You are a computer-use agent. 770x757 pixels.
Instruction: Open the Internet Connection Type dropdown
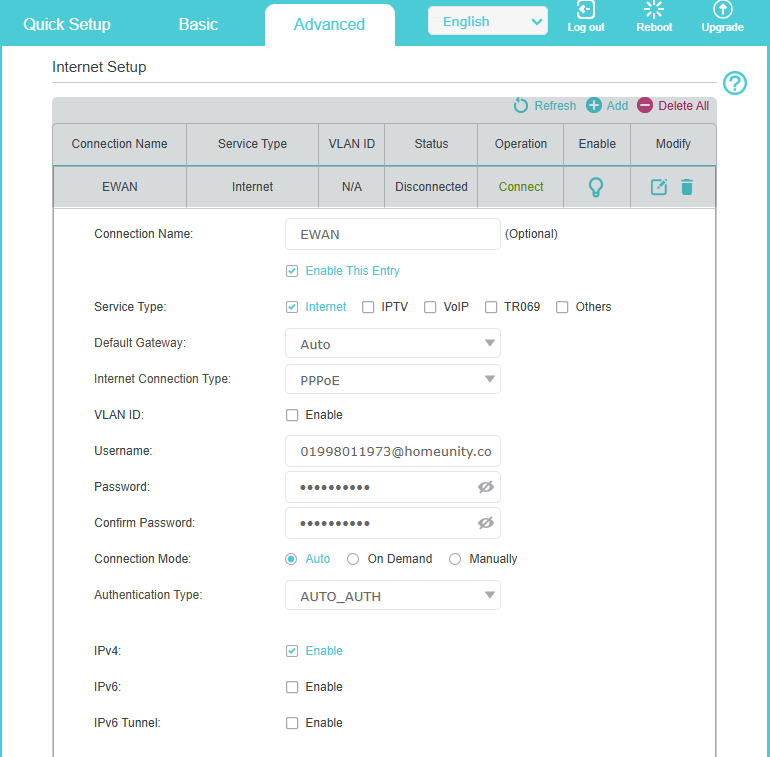pos(392,380)
